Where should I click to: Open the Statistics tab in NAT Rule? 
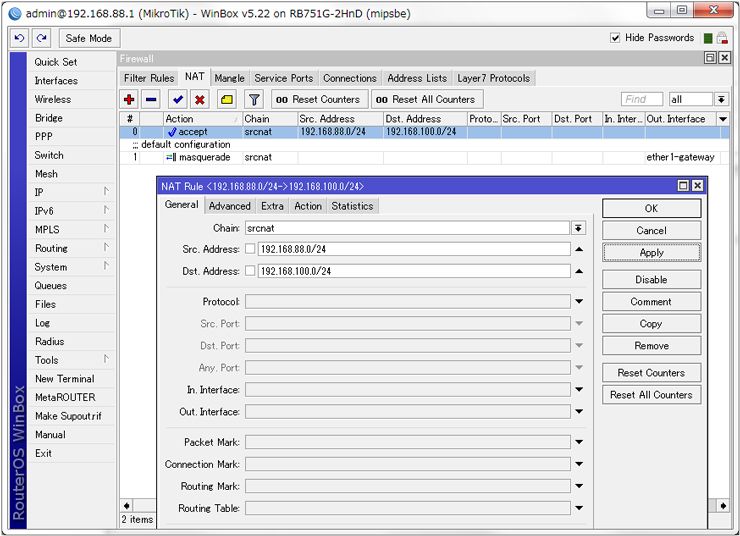pos(352,206)
